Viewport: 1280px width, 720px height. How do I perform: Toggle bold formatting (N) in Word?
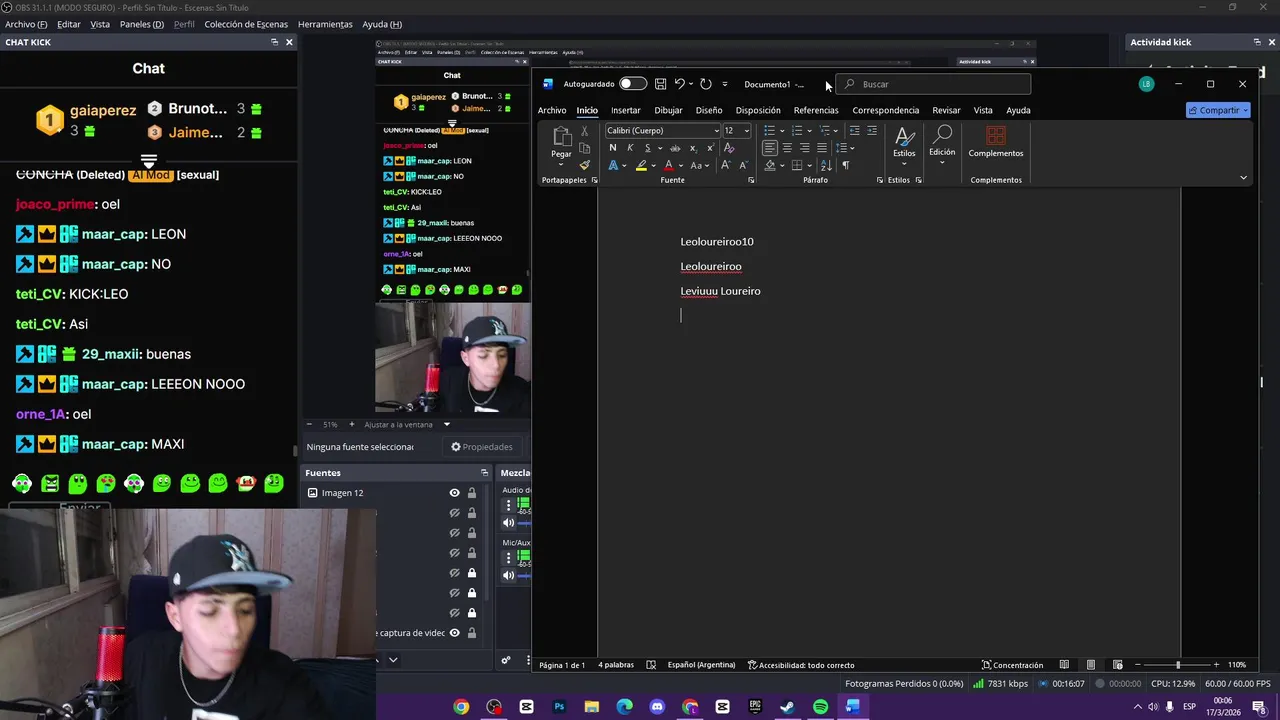(612, 148)
